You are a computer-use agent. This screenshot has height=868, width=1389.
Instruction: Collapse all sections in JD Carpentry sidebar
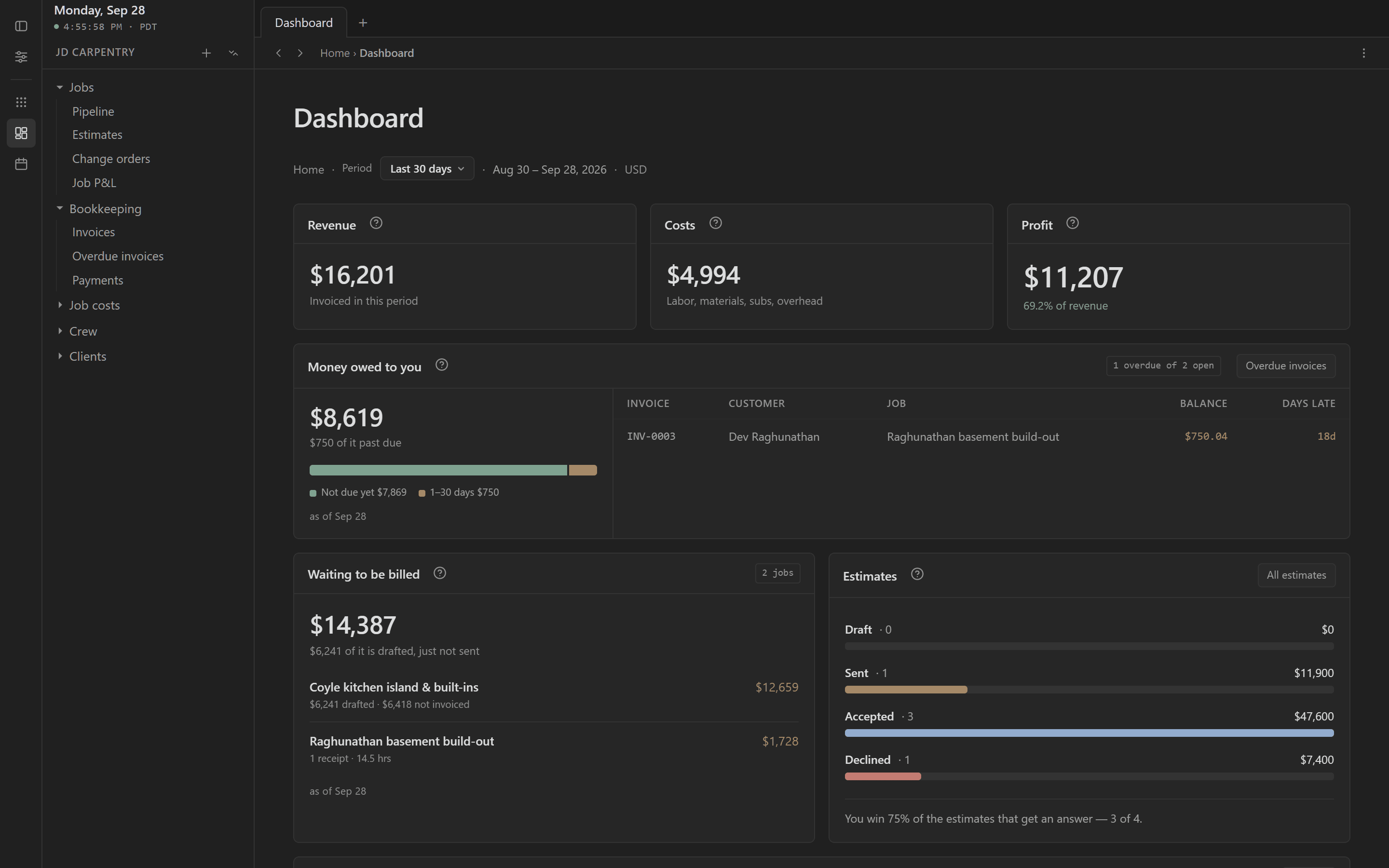pos(233,53)
